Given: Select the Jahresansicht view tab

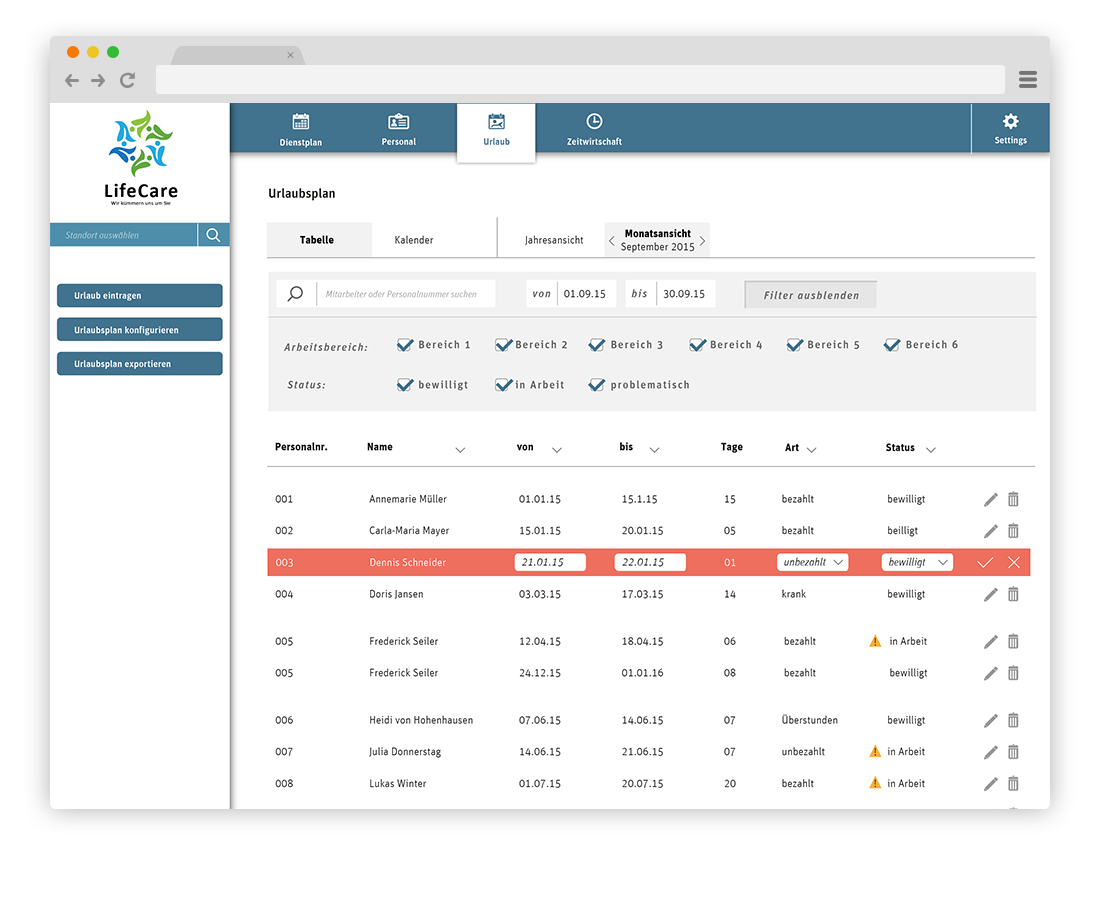Looking at the screenshot, I should pyautogui.click(x=554, y=240).
